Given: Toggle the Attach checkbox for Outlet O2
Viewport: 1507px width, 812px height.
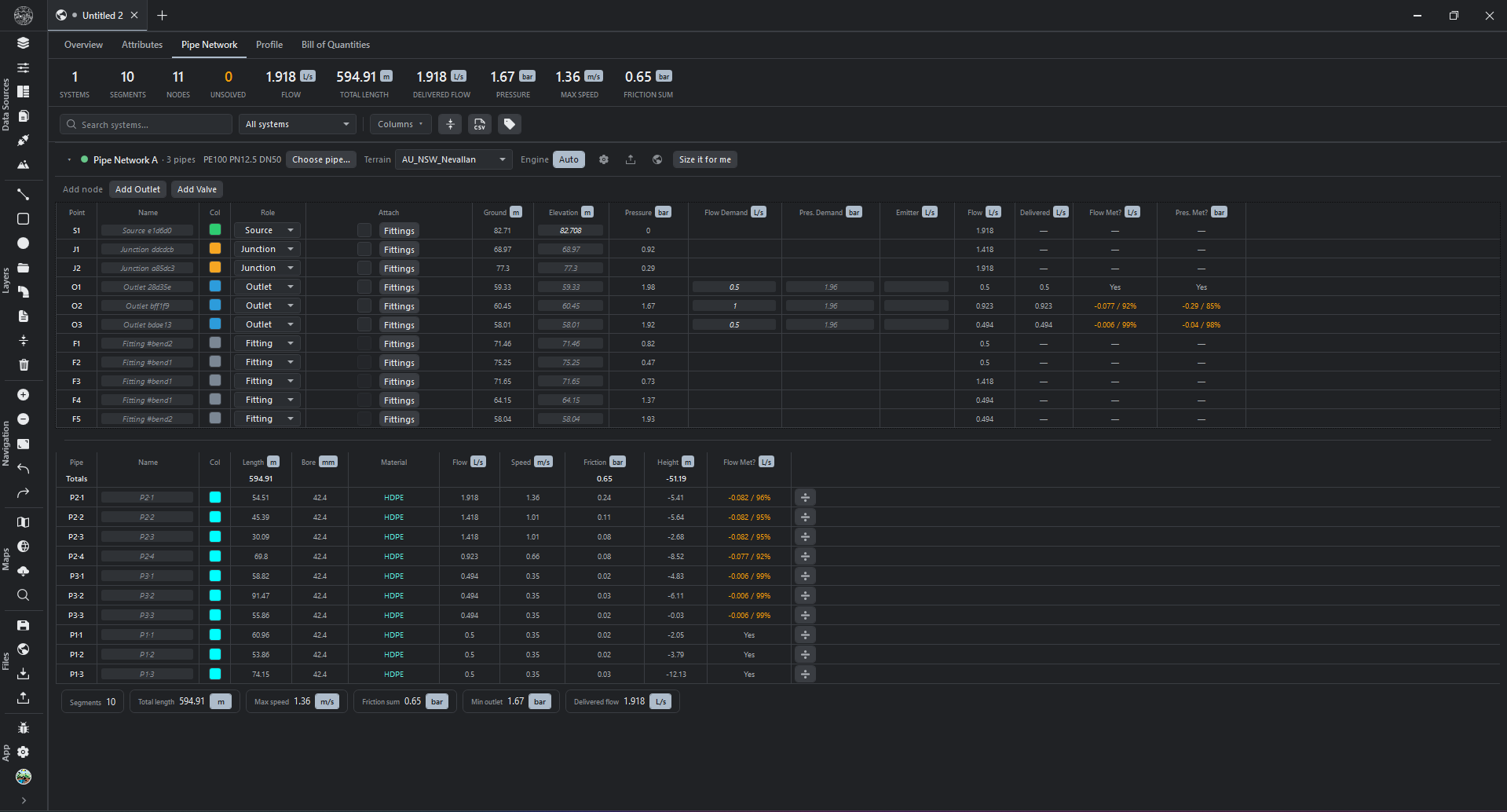Looking at the screenshot, I should pyautogui.click(x=364, y=305).
